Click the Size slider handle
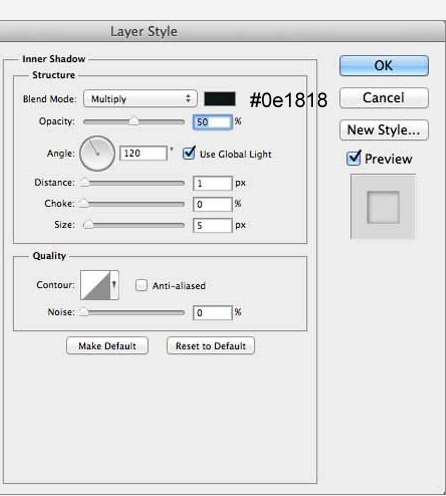Viewport: 446px width, 496px height. [x=88, y=225]
